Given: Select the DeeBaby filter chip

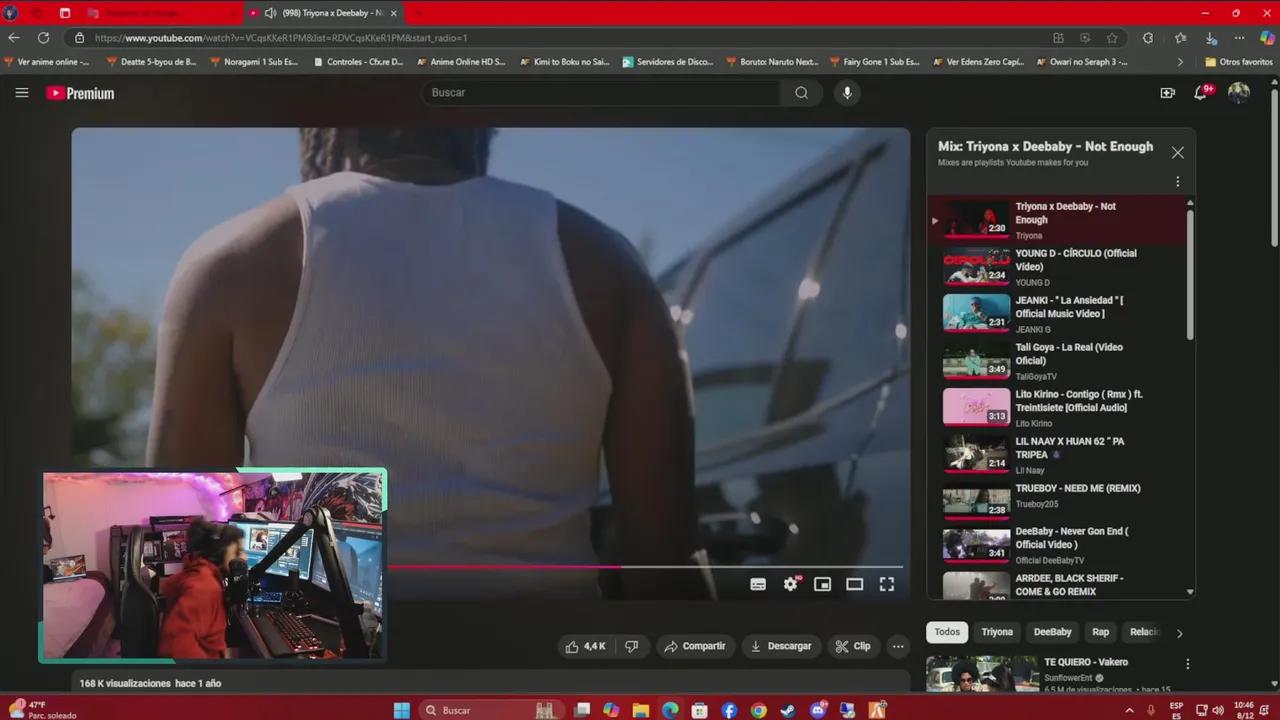Looking at the screenshot, I should 1052,632.
